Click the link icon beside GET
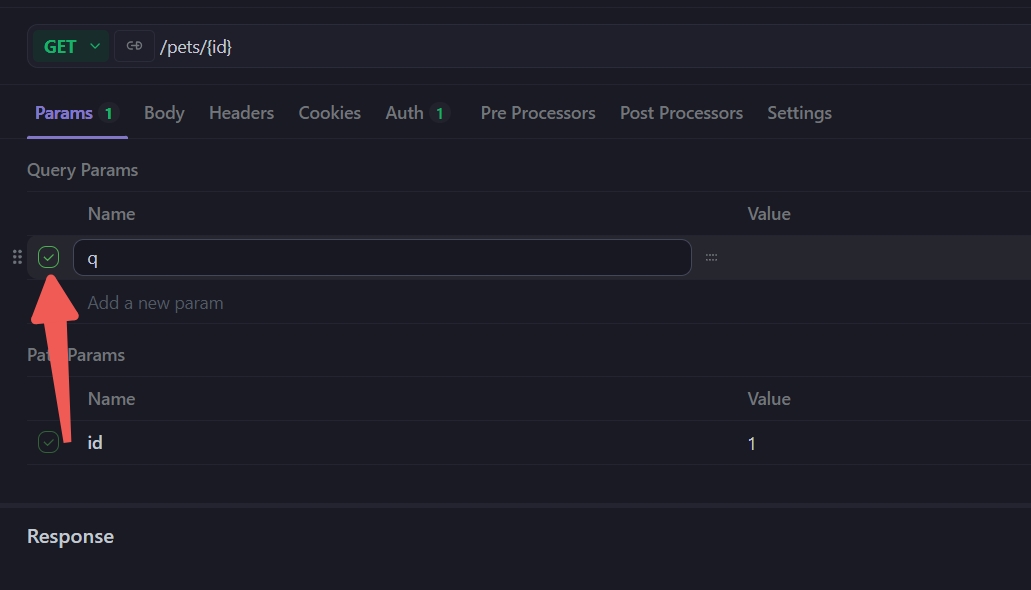The height and width of the screenshot is (590, 1031). (134, 46)
